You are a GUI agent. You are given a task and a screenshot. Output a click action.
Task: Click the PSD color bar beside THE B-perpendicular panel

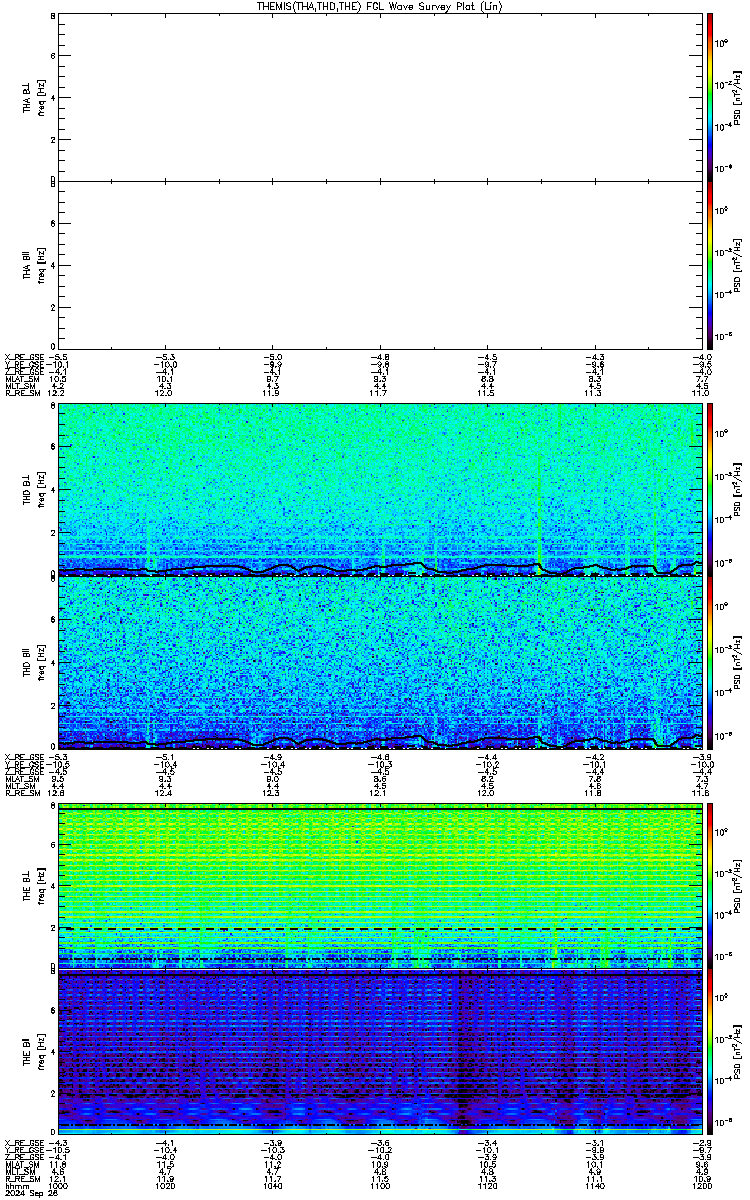click(710, 886)
